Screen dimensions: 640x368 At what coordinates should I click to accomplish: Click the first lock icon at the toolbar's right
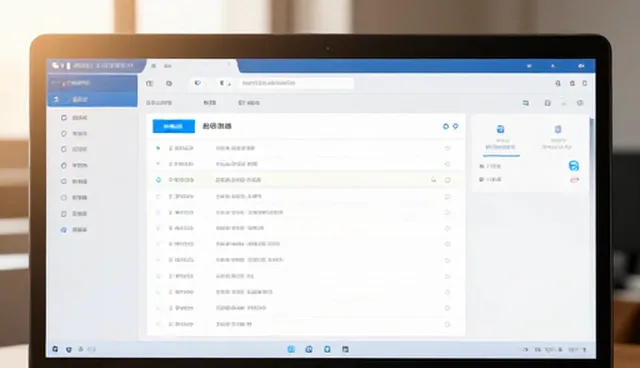(x=558, y=83)
